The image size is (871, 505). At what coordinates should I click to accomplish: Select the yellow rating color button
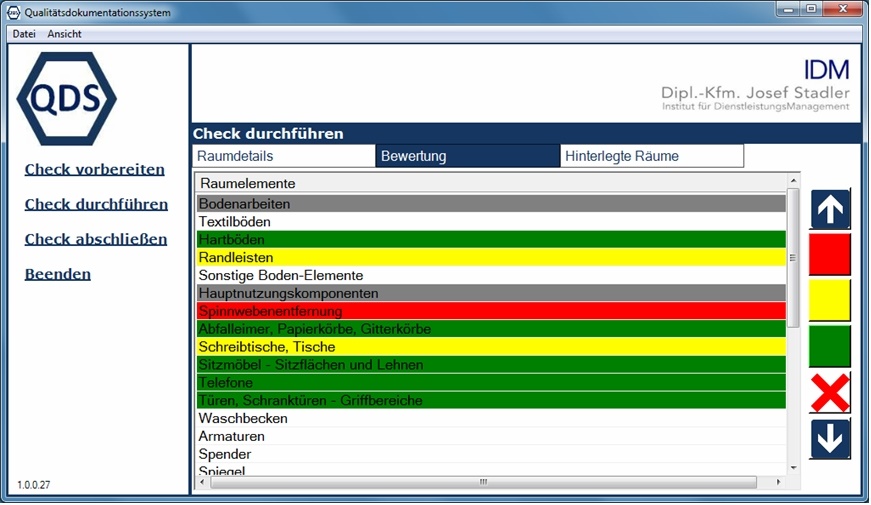point(830,300)
